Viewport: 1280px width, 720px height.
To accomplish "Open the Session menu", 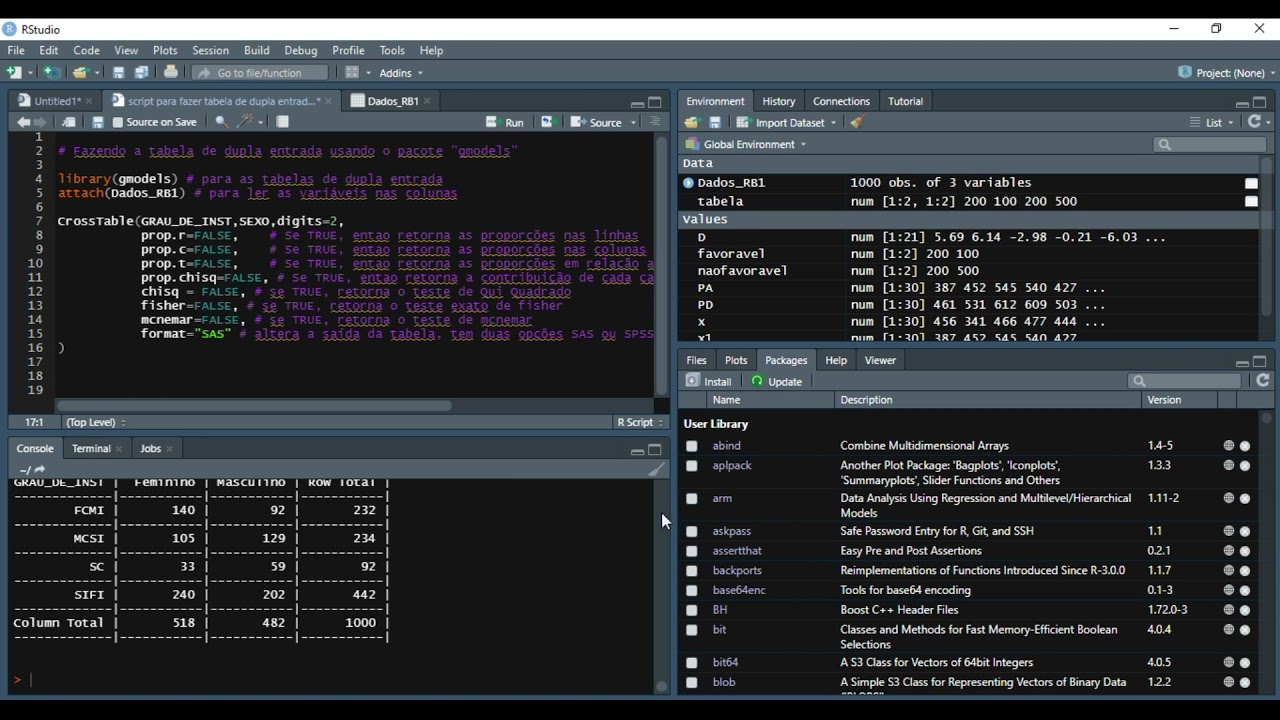I will click(x=210, y=50).
